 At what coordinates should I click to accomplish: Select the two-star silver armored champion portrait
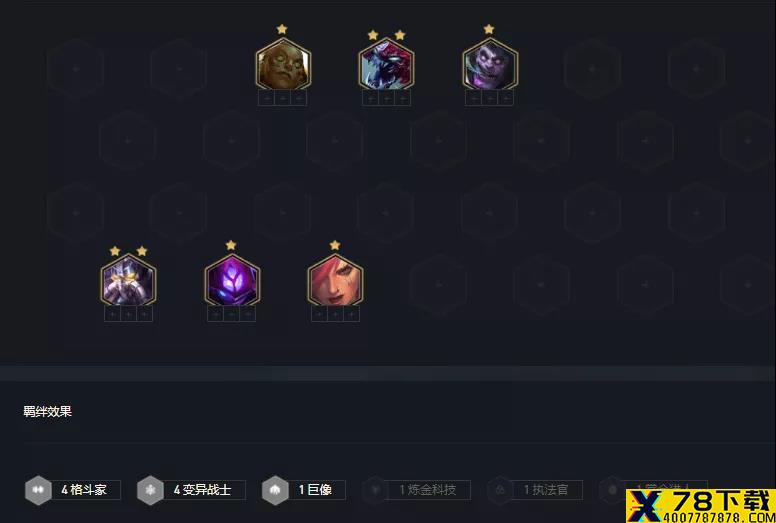[x=128, y=281]
